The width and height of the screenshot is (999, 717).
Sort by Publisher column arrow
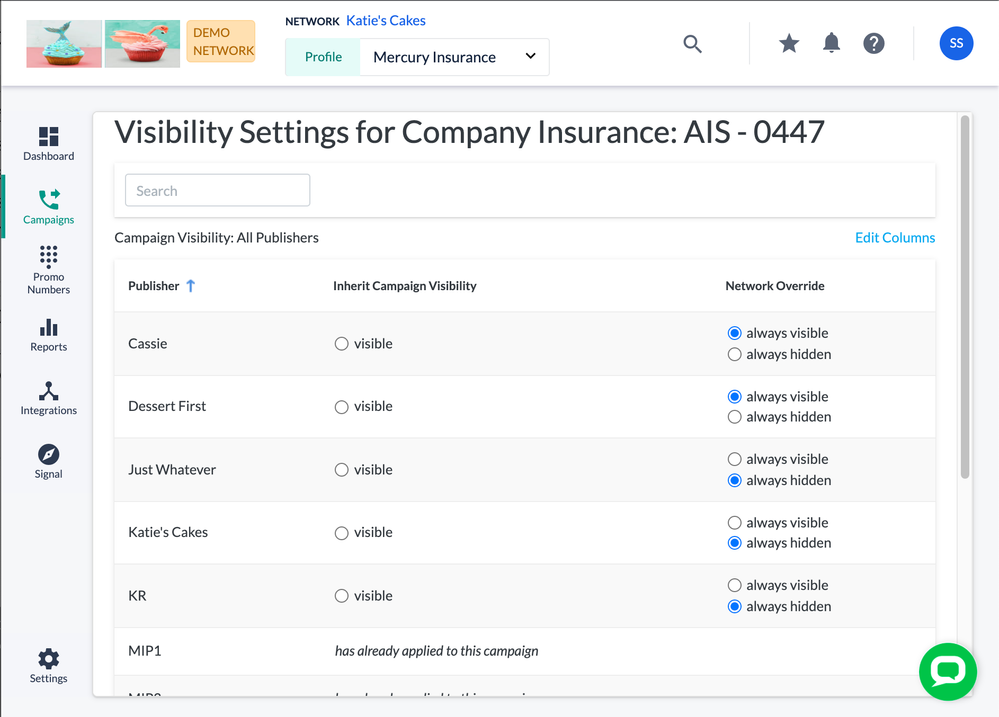click(x=190, y=286)
